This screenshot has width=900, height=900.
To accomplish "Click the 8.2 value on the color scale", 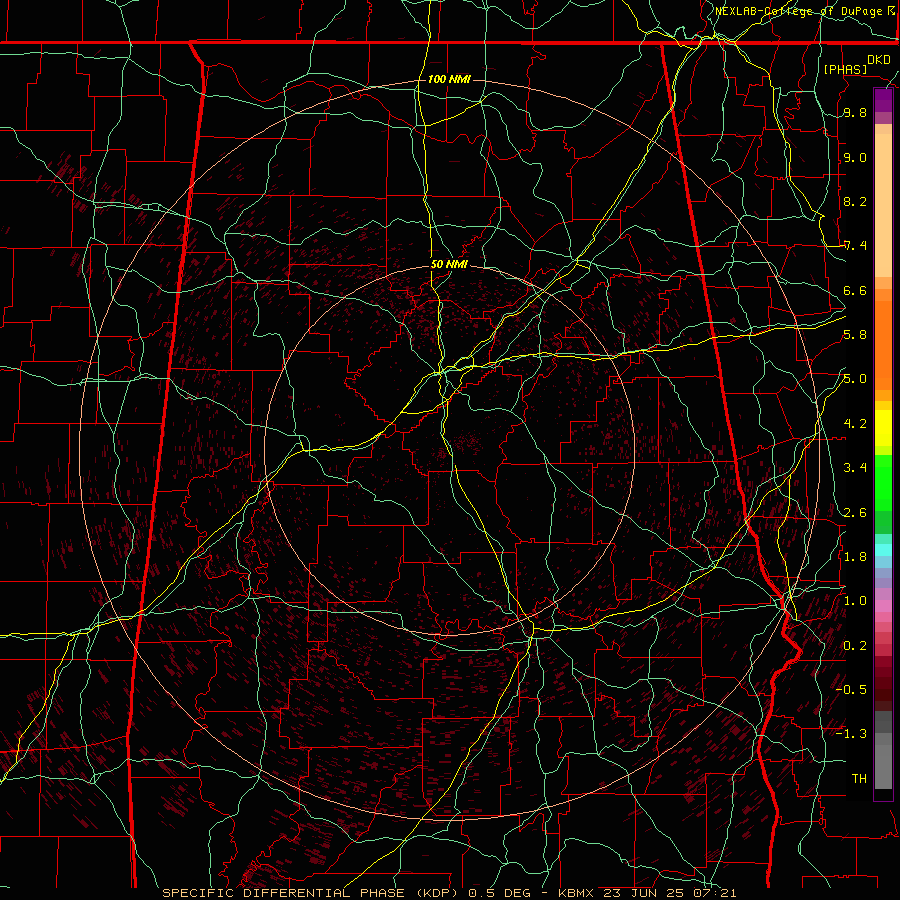I will click(855, 201).
